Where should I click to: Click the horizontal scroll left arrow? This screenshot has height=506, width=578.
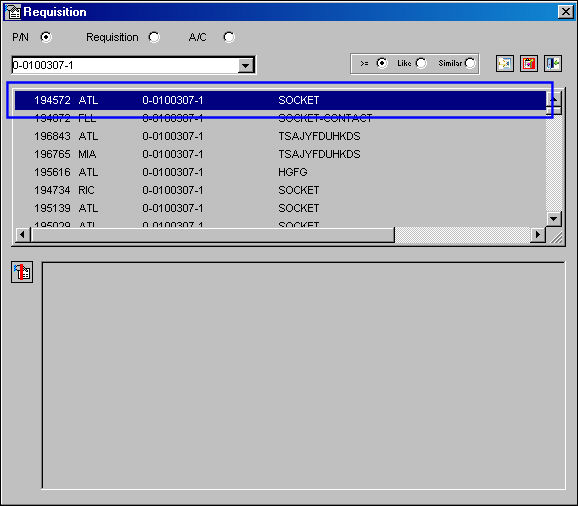pos(23,234)
